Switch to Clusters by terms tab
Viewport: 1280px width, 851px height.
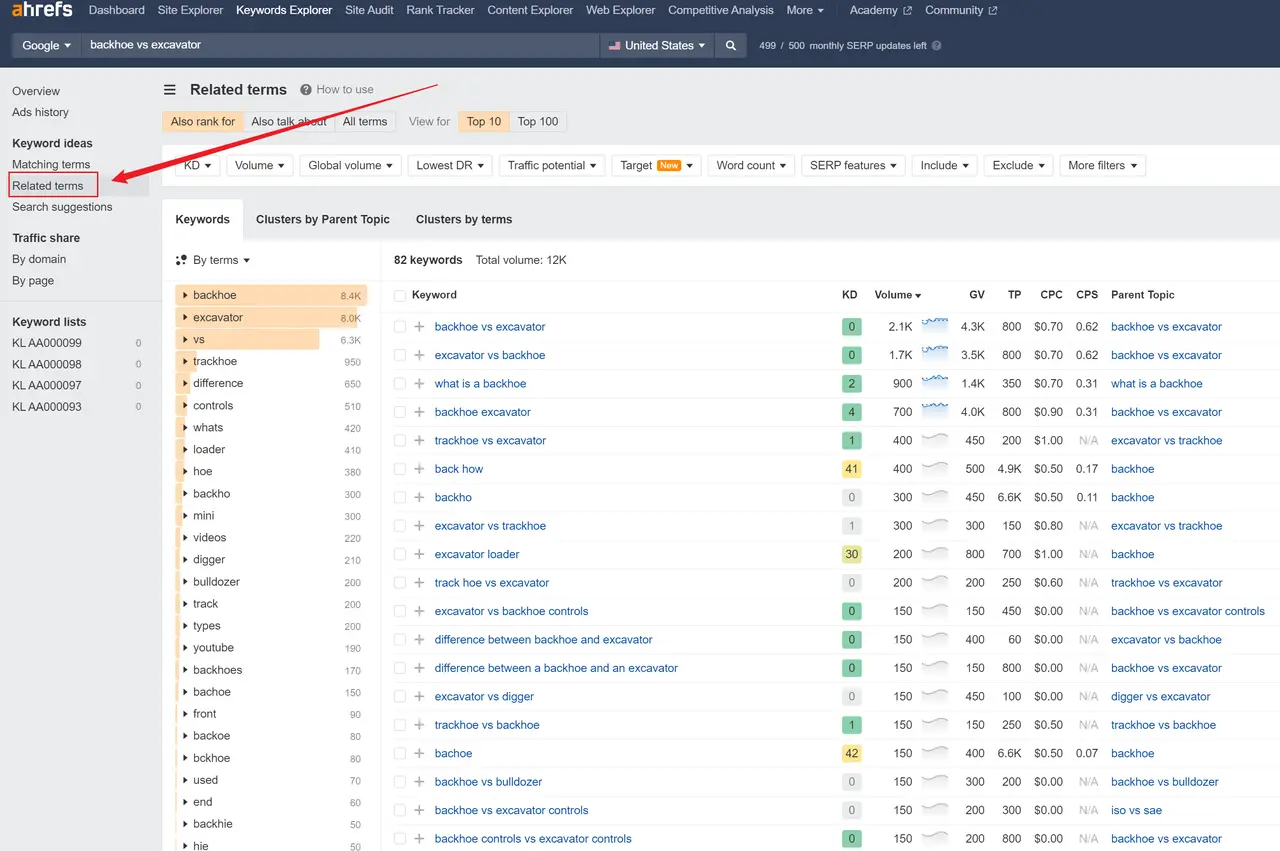pos(464,220)
